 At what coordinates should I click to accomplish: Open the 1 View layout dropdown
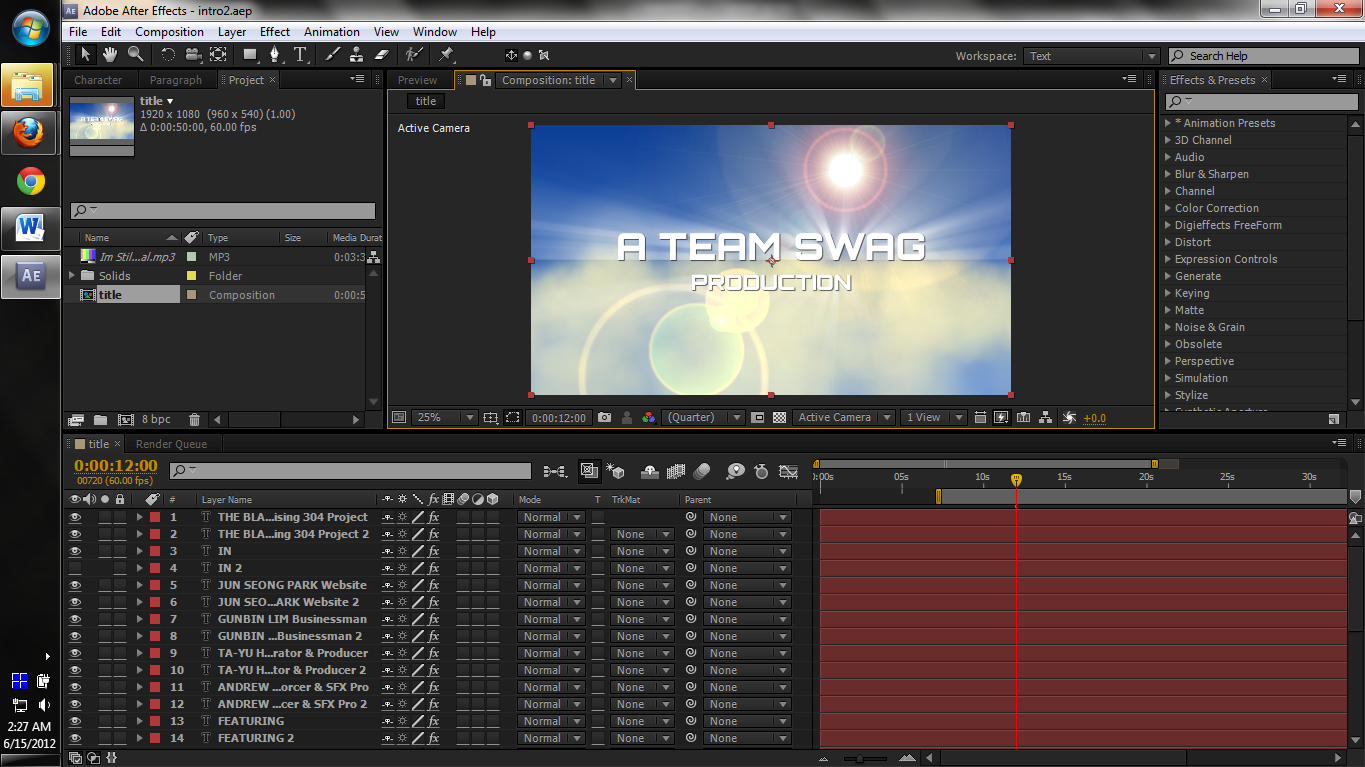point(933,417)
